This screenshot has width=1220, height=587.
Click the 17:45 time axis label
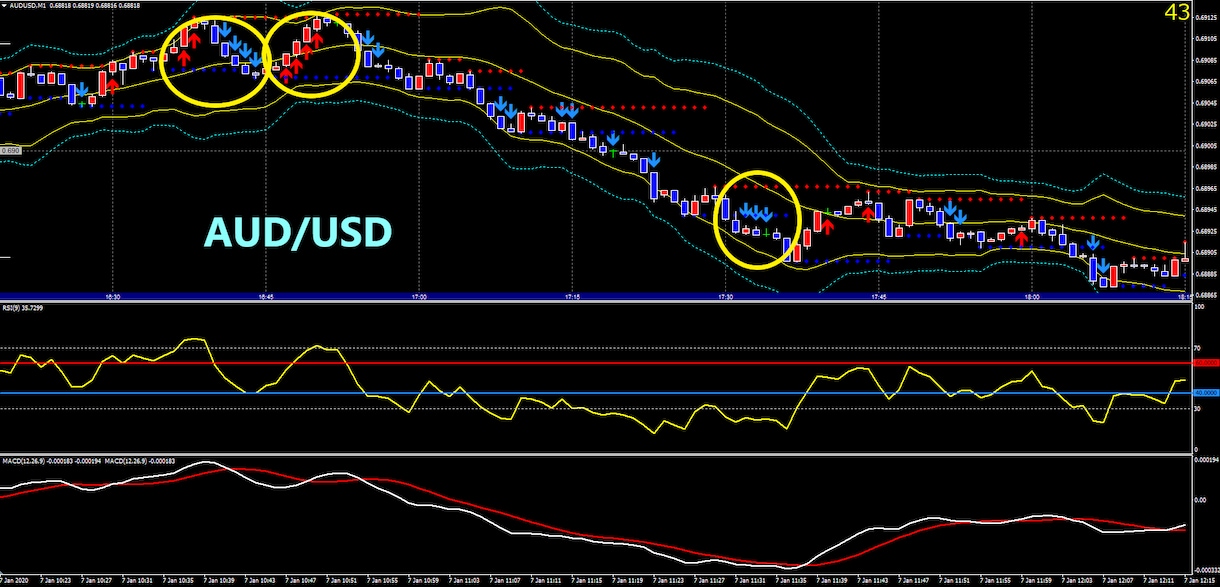coord(879,297)
